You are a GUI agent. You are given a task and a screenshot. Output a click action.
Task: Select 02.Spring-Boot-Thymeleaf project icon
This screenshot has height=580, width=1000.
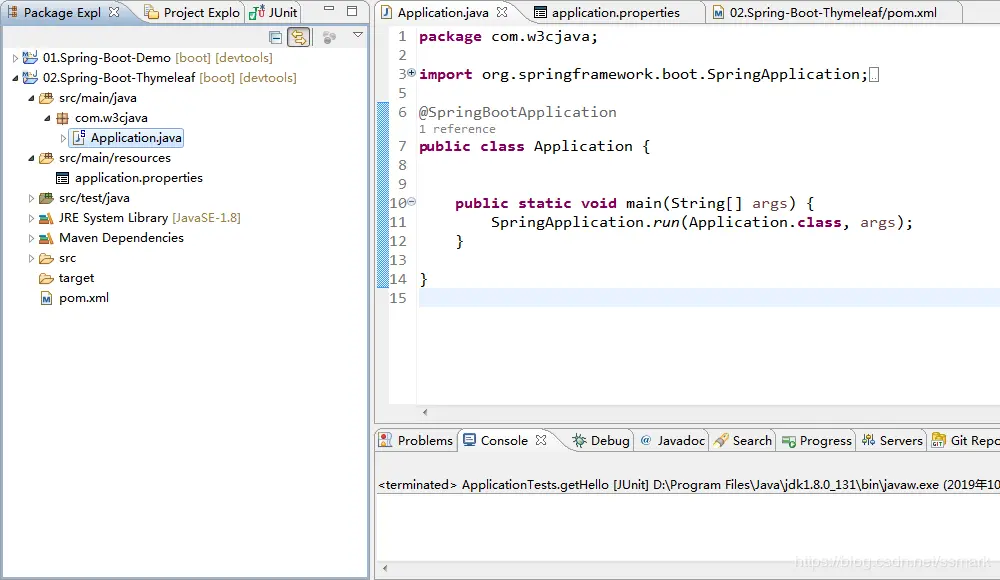[x=30, y=77]
